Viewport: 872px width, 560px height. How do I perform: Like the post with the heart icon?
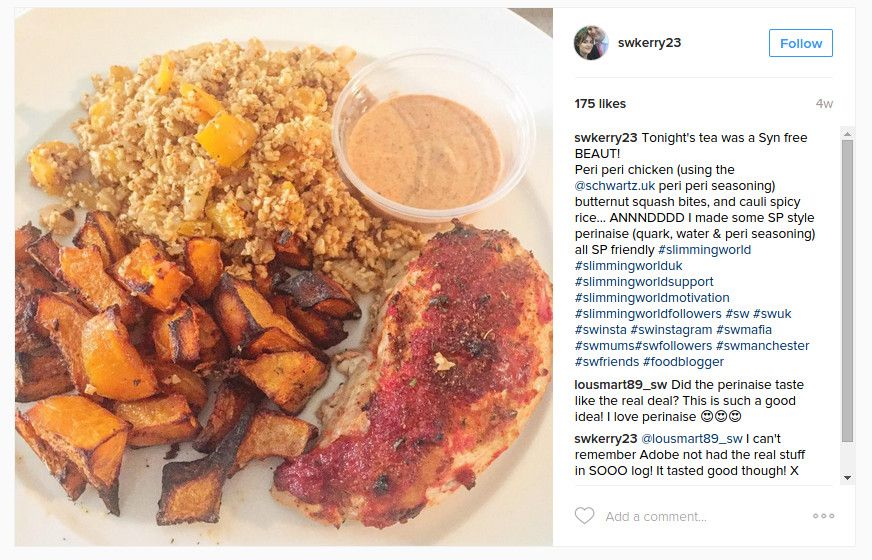584,516
